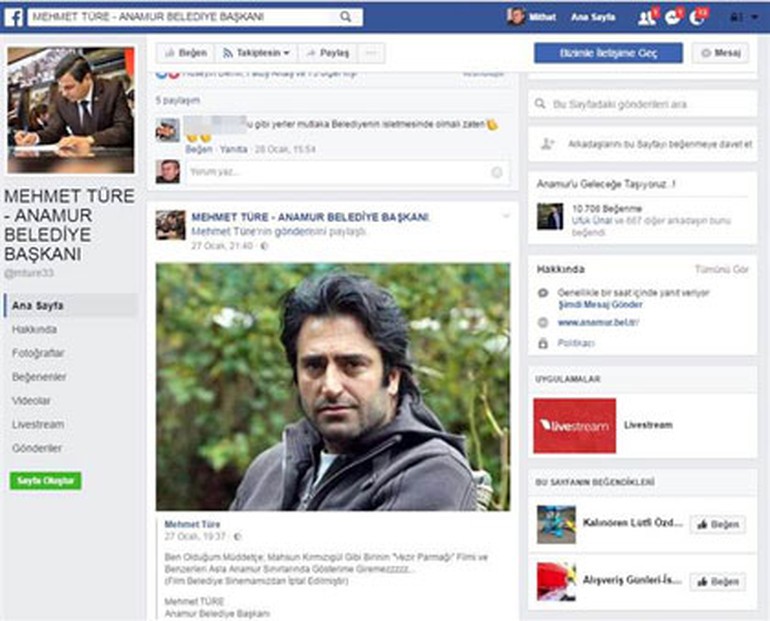Select Fotoğraflar in the sidebar
770x621 pixels.
pos(38,353)
